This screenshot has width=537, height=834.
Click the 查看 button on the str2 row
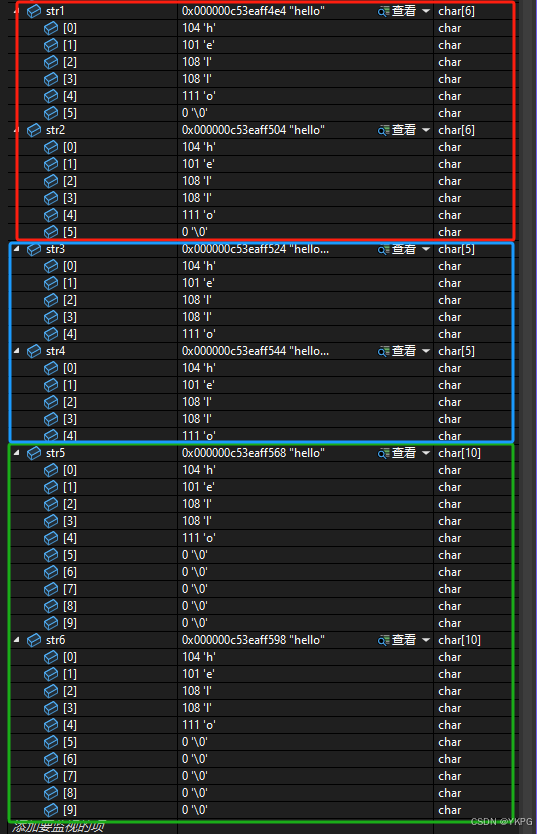[x=404, y=130]
